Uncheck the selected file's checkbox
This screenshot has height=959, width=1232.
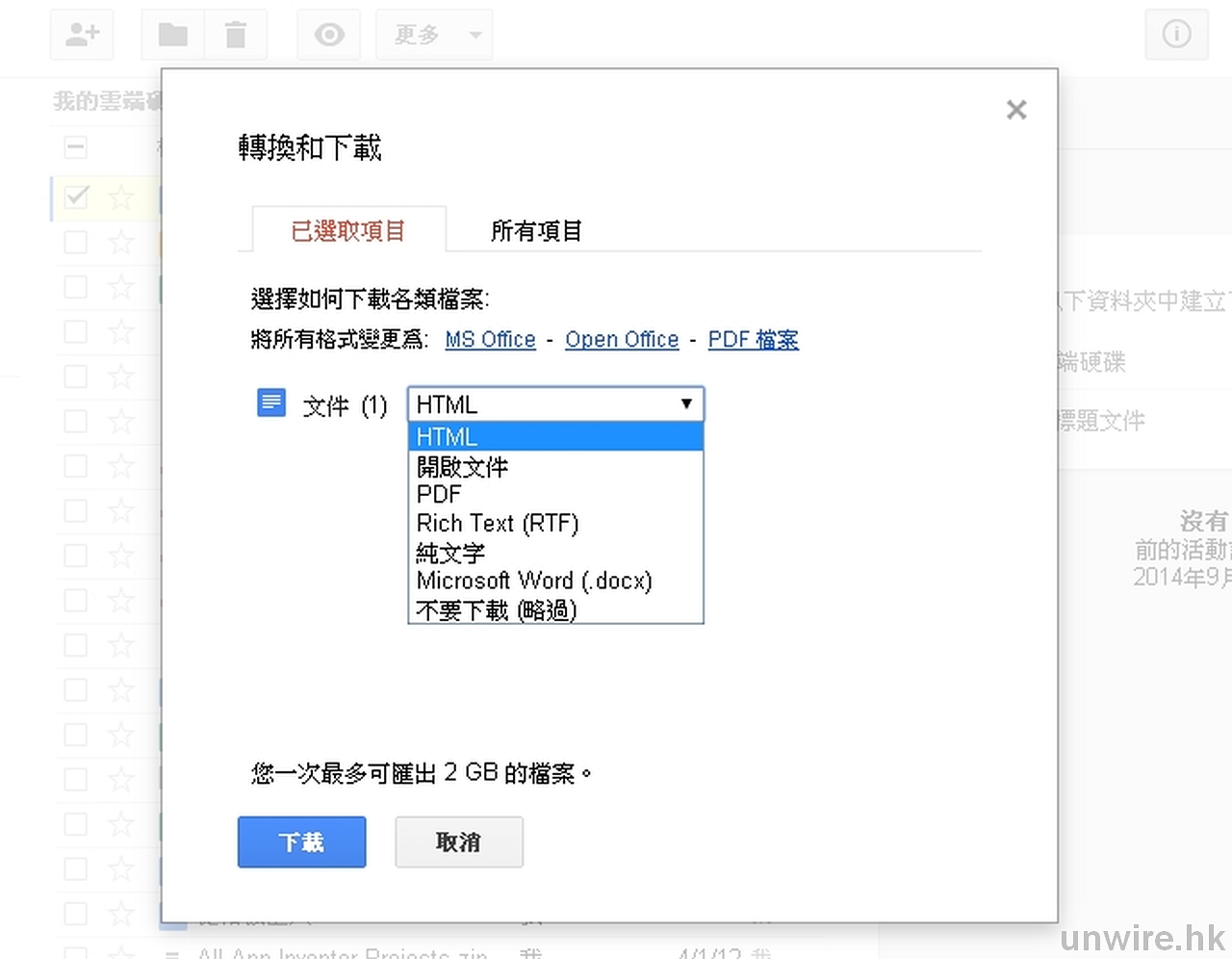point(76,197)
